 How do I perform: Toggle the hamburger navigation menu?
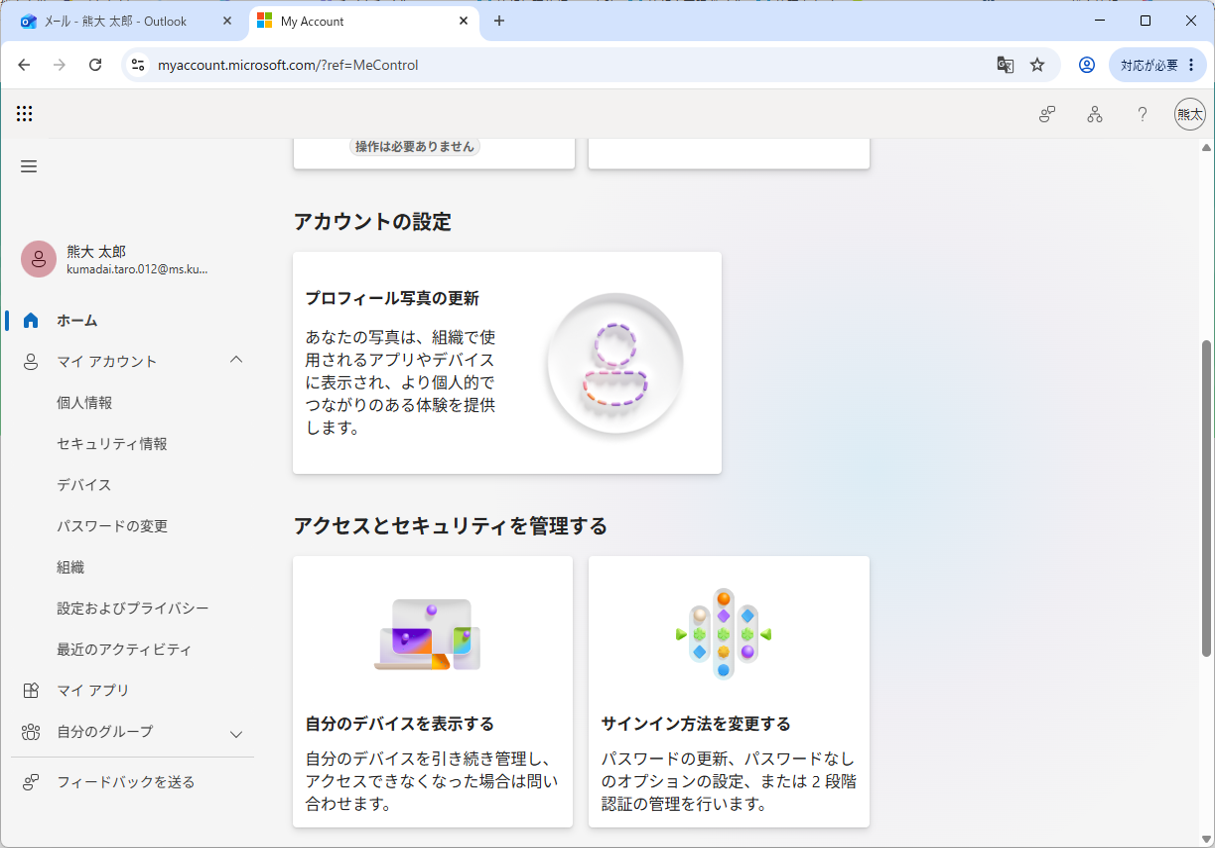tap(29, 166)
